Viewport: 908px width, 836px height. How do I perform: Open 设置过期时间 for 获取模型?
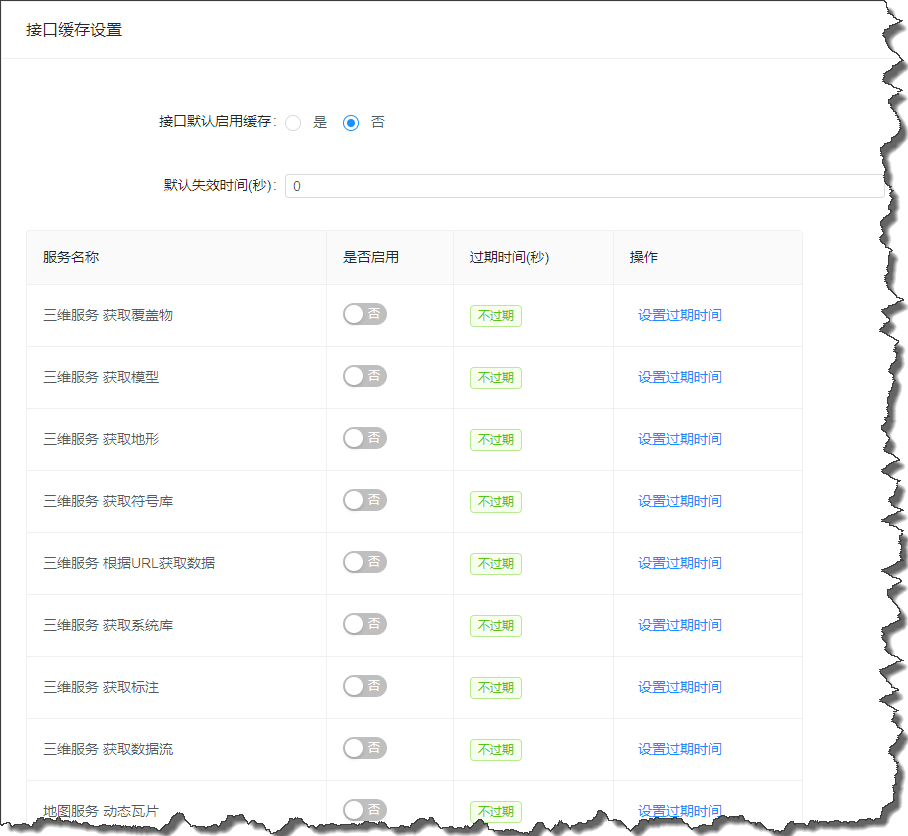[680, 377]
